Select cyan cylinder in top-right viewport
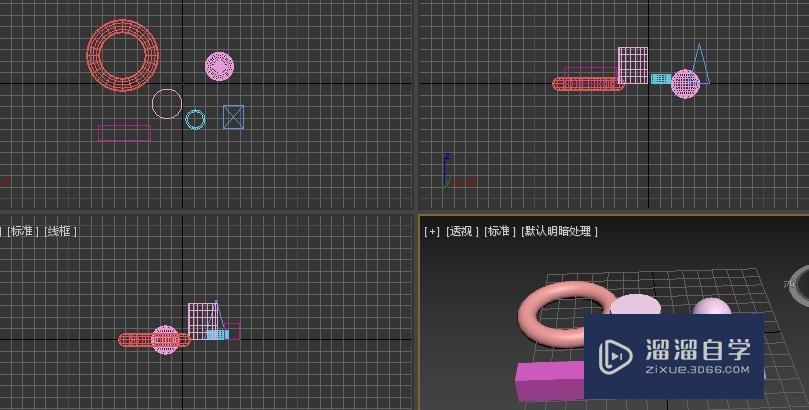This screenshot has width=809, height=410. coord(661,79)
